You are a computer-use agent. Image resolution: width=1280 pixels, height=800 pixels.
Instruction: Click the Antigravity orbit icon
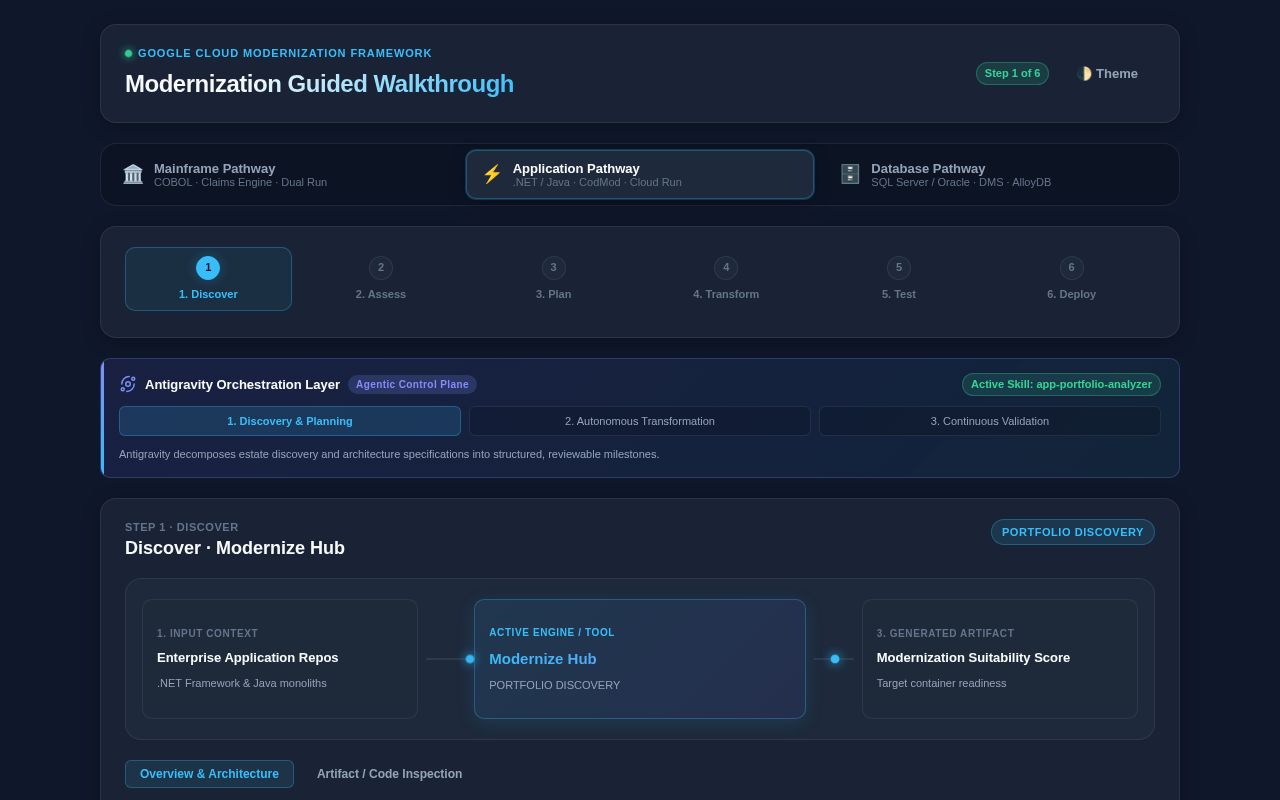pos(128,384)
